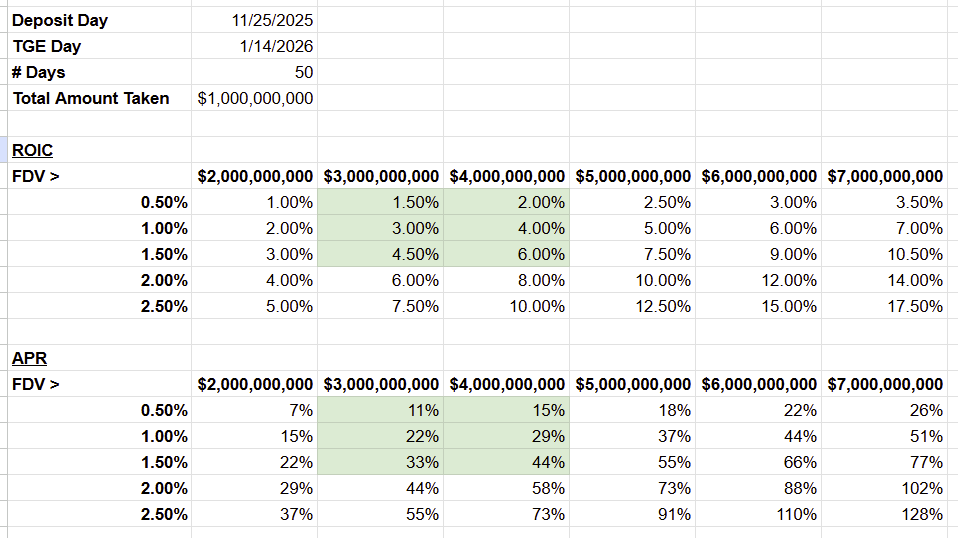Image resolution: width=958 pixels, height=538 pixels.
Task: Select the TGE Day label cell
Action: pos(47,46)
